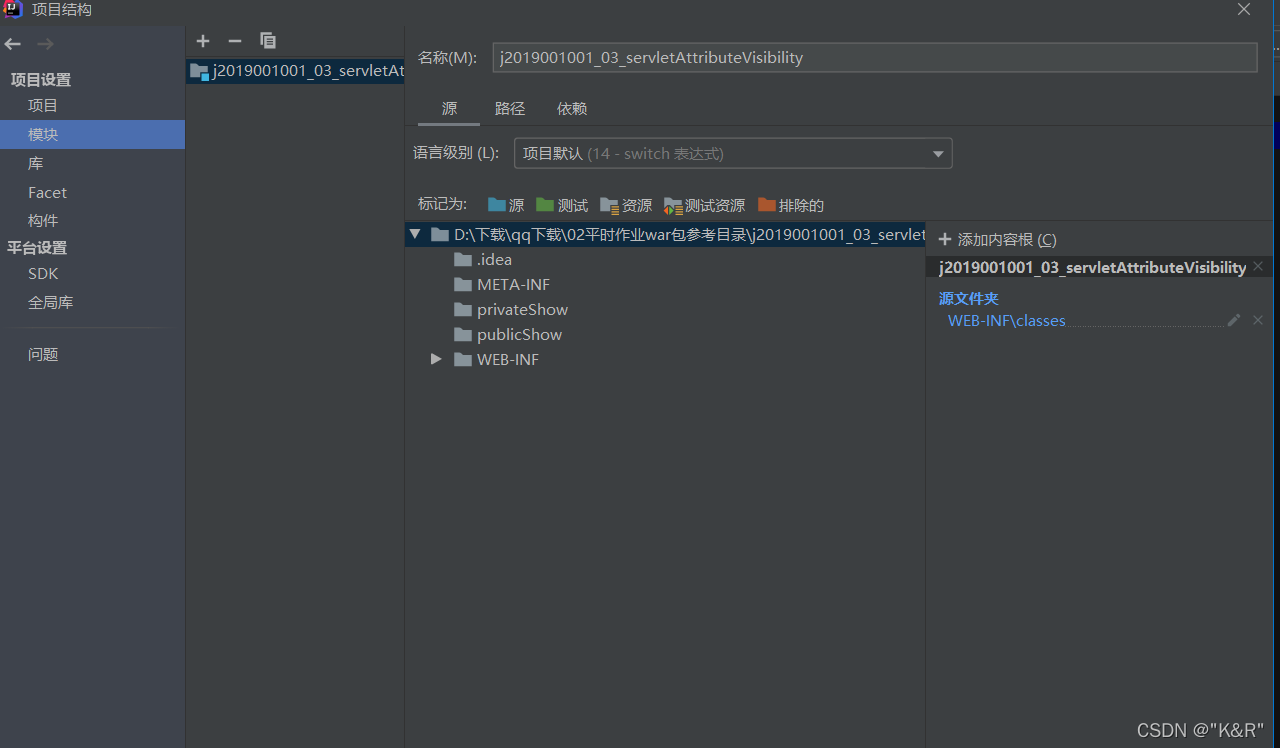Switch to the 源 tab

pyautogui.click(x=449, y=109)
